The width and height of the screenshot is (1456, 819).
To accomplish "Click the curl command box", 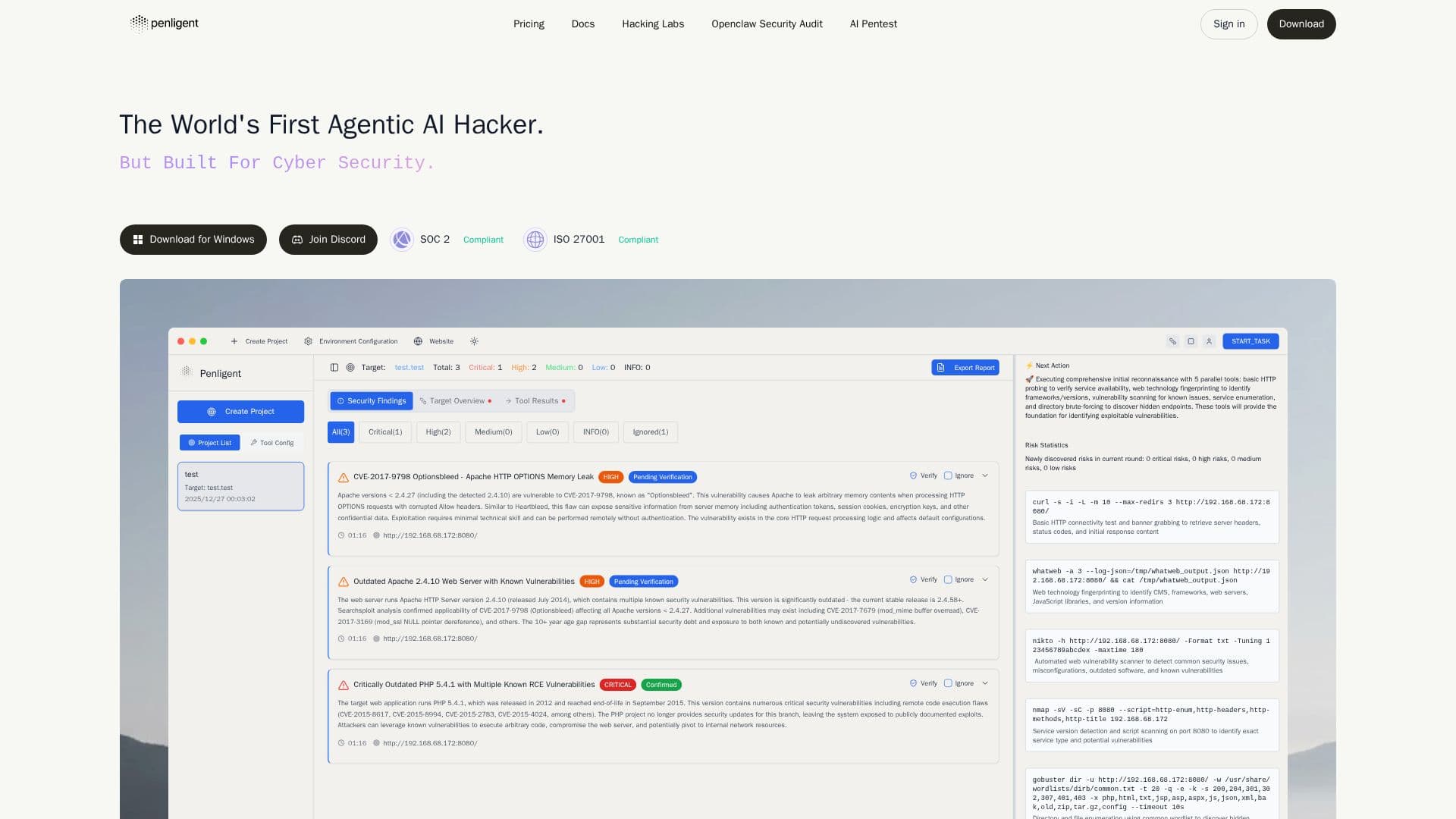I will point(1152,517).
